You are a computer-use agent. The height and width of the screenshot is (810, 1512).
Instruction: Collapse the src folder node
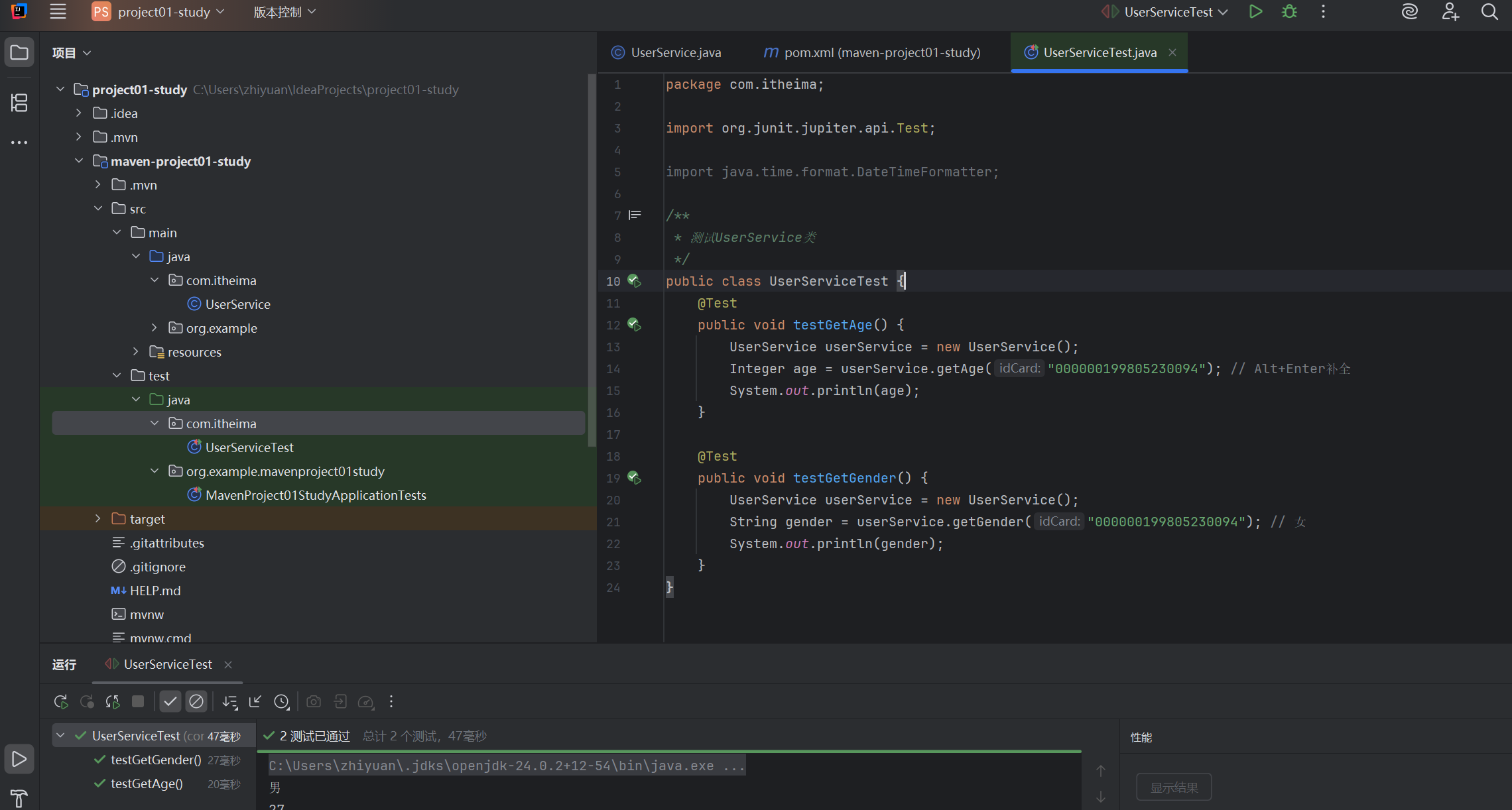pos(98,209)
